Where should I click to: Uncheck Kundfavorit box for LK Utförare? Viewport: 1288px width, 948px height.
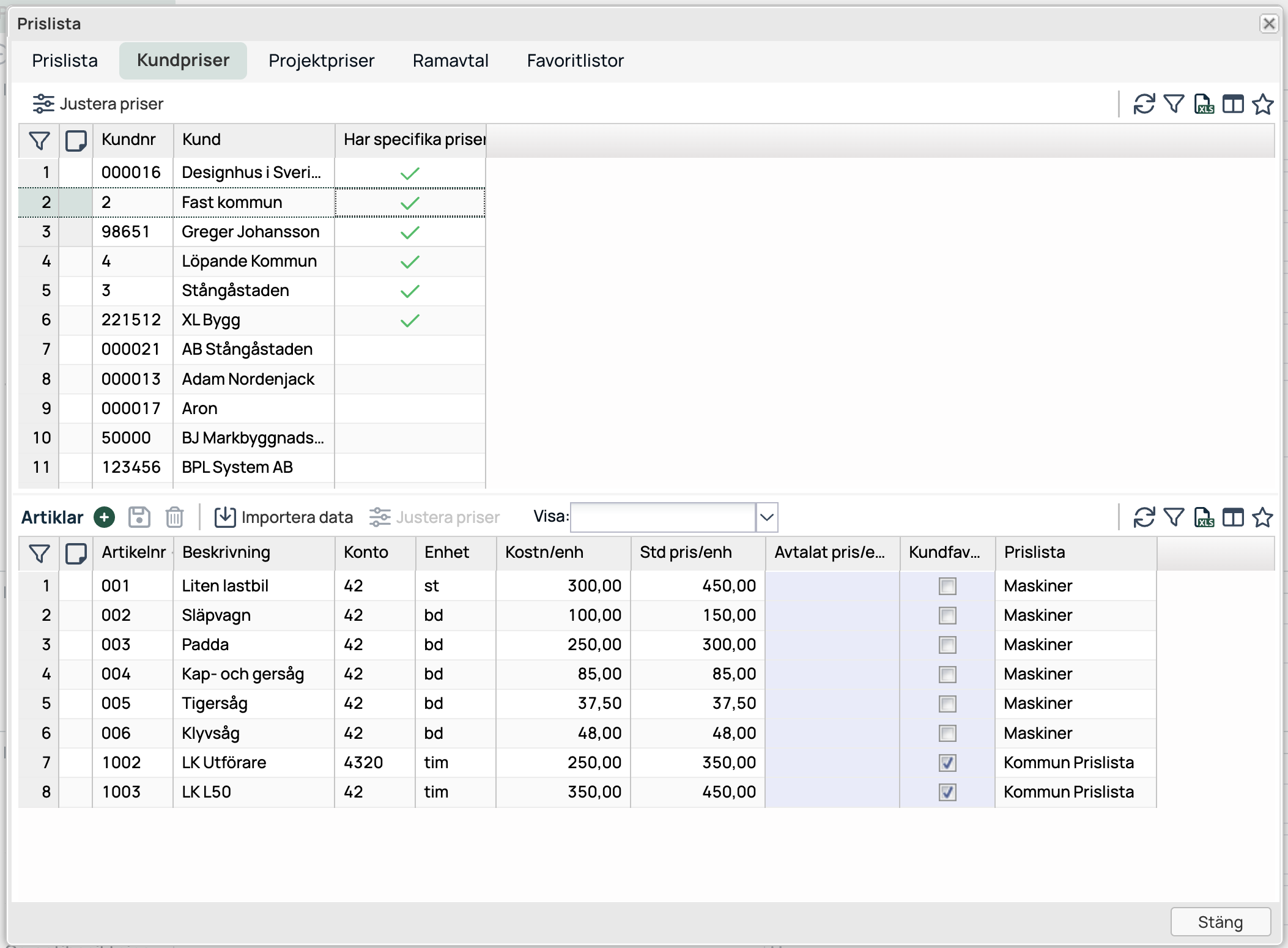947,763
